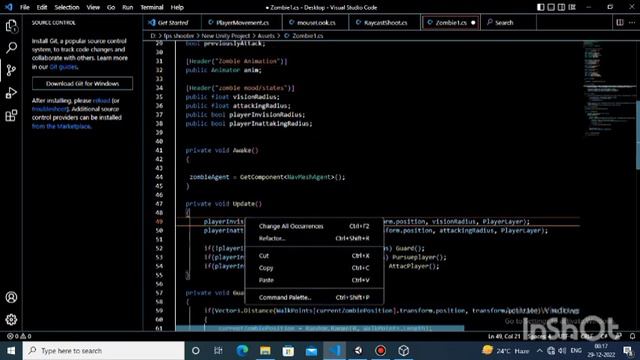The image size is (640, 360).
Task: Open the Git guides link
Action: coord(63,67)
